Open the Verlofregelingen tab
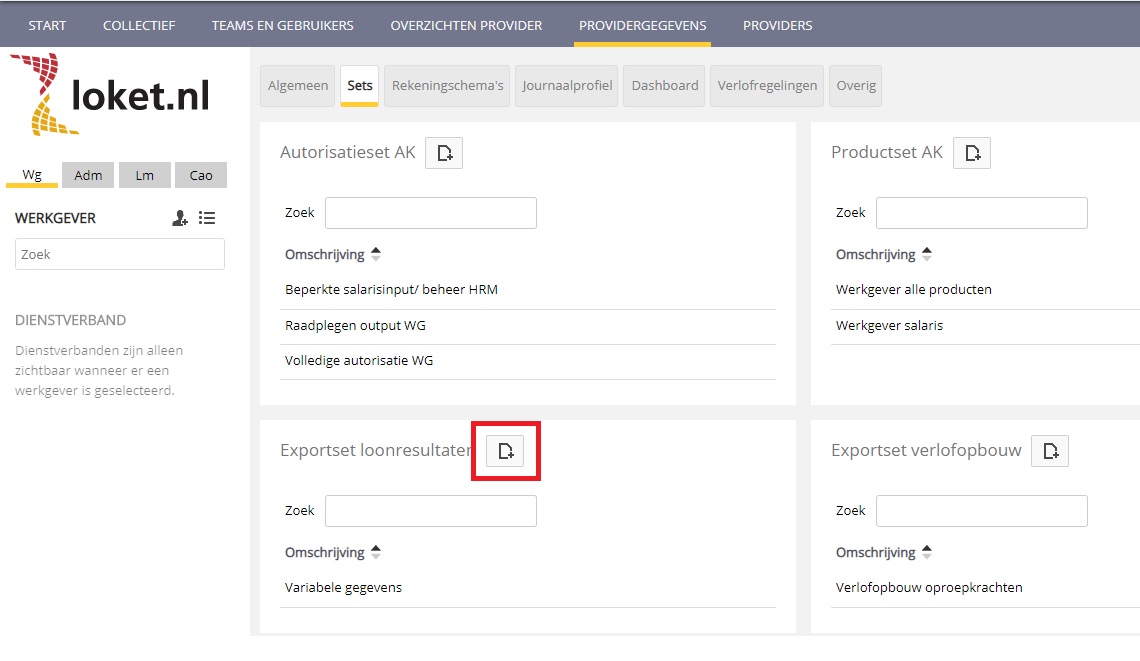 (767, 85)
